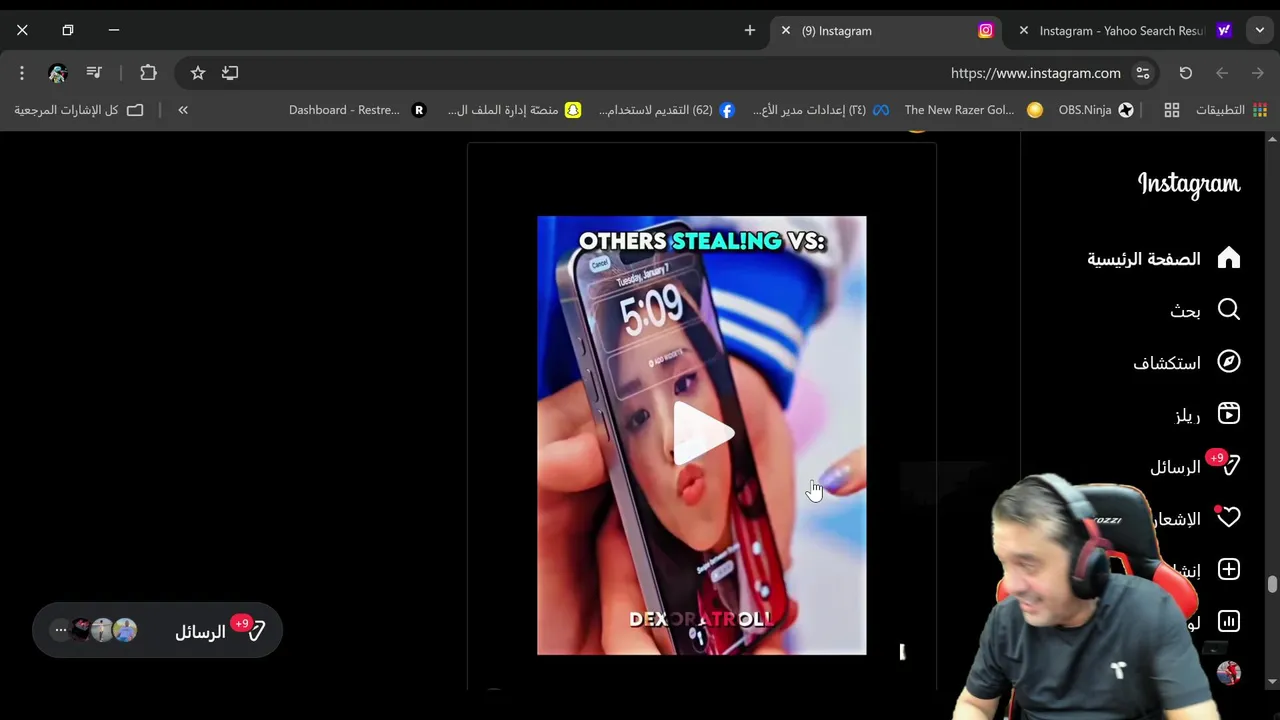Click the استكشاف explore label

pyautogui.click(x=1166, y=363)
